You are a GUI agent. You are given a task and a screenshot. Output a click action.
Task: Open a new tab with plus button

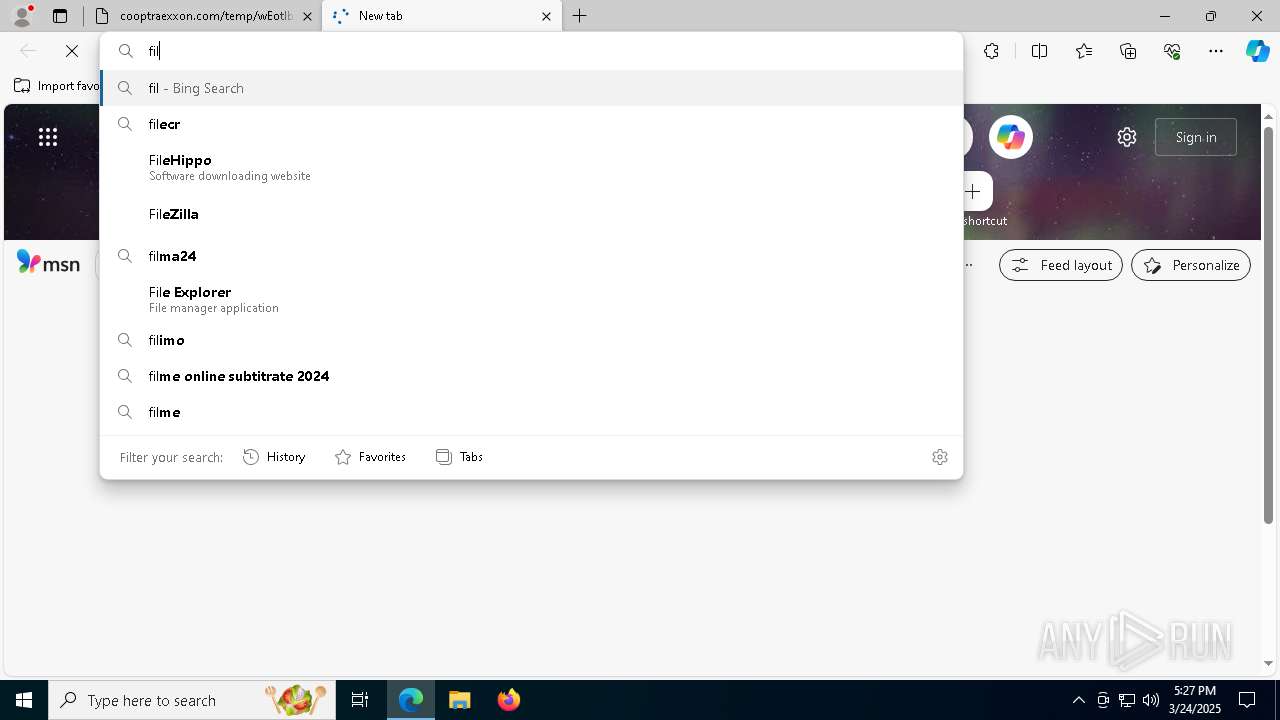pos(580,16)
